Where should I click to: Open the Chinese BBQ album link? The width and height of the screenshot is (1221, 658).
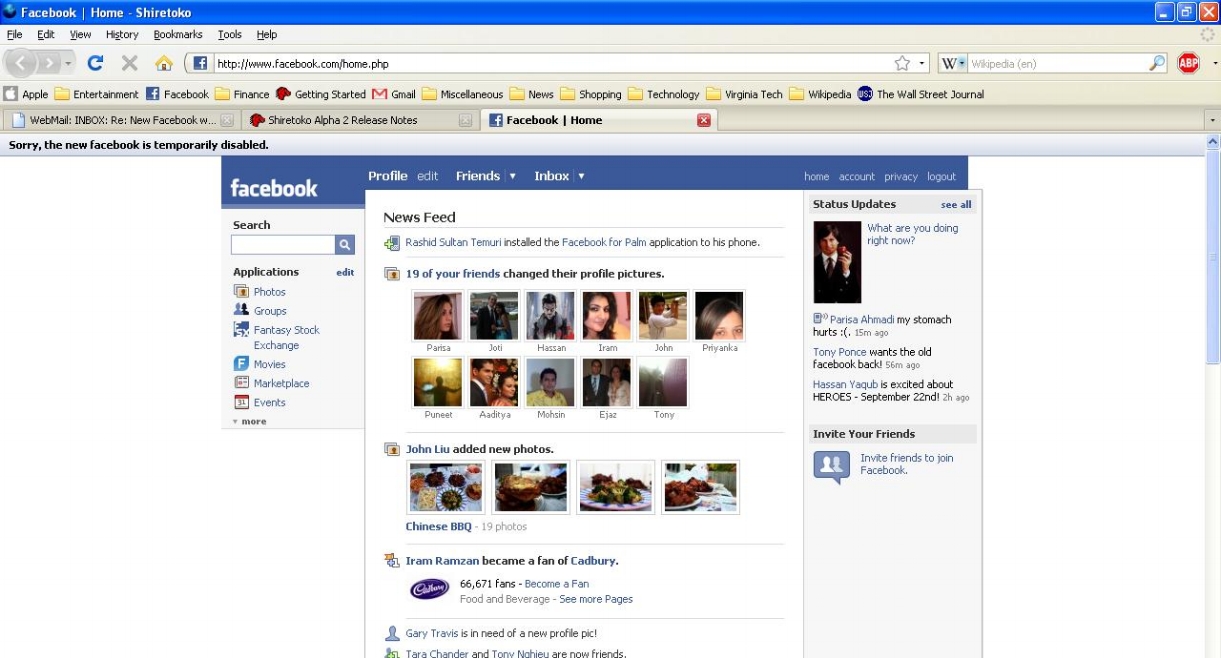[438, 526]
